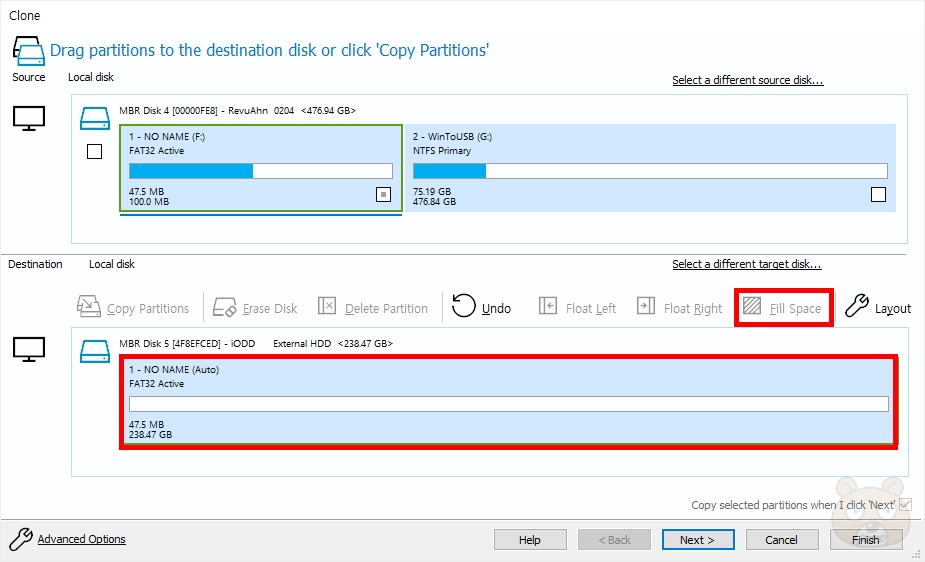Viewport: 925px width, 562px height.
Task: Click the Float Right label
Action: (x=693, y=308)
